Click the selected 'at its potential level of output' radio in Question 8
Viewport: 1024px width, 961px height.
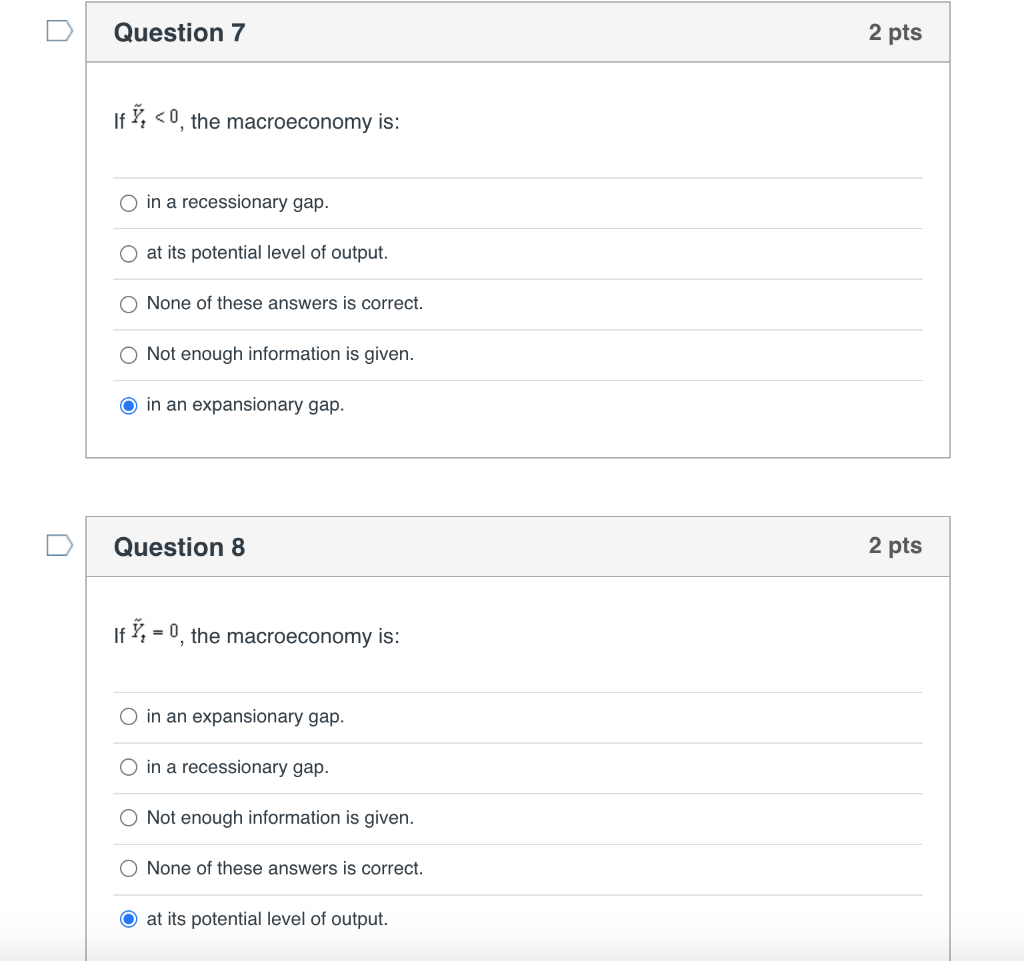[x=128, y=920]
